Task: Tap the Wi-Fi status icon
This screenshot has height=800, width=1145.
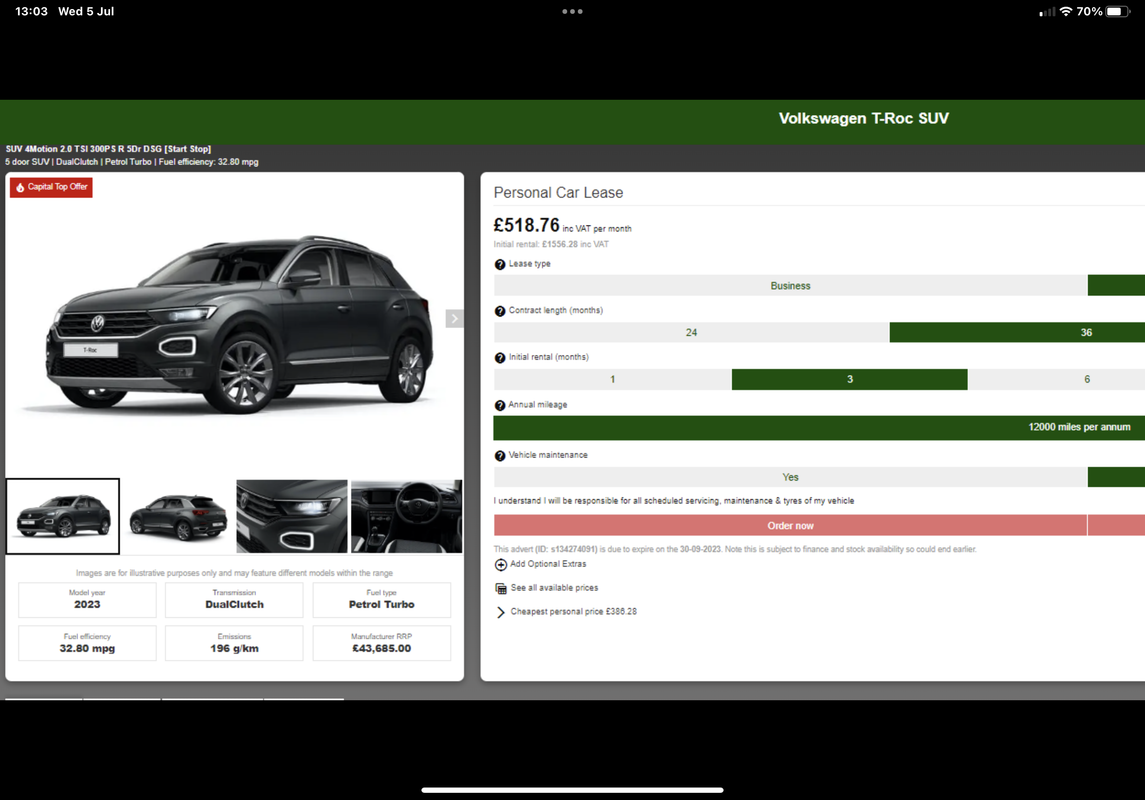Action: [1065, 12]
